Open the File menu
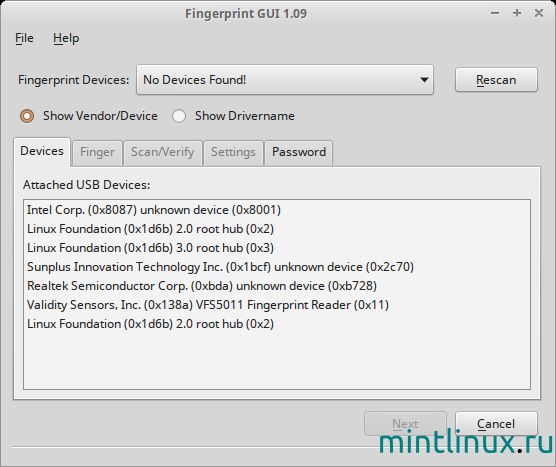Image resolution: width=556 pixels, height=467 pixels. [24, 38]
